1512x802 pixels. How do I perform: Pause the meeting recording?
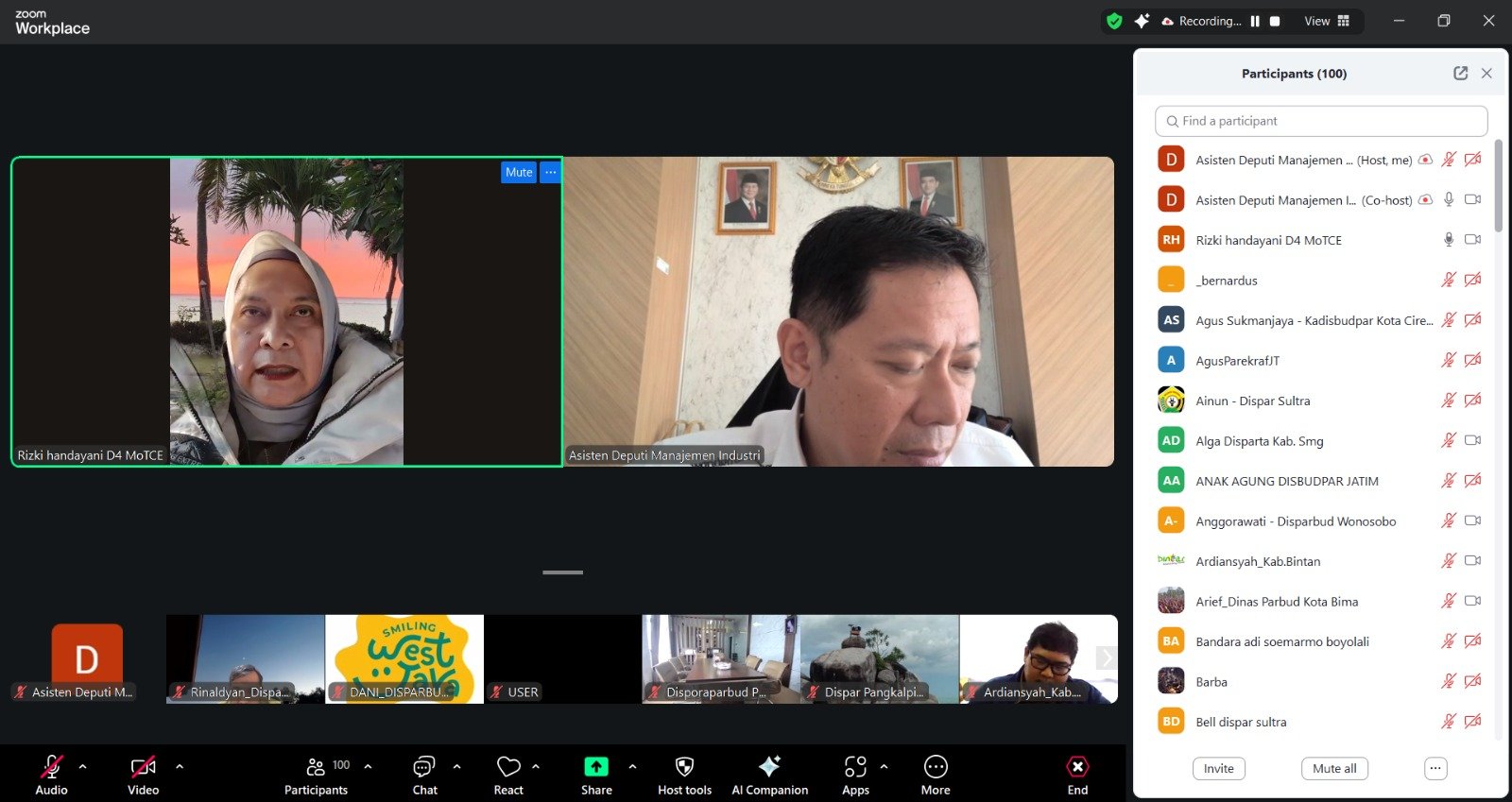[1255, 21]
